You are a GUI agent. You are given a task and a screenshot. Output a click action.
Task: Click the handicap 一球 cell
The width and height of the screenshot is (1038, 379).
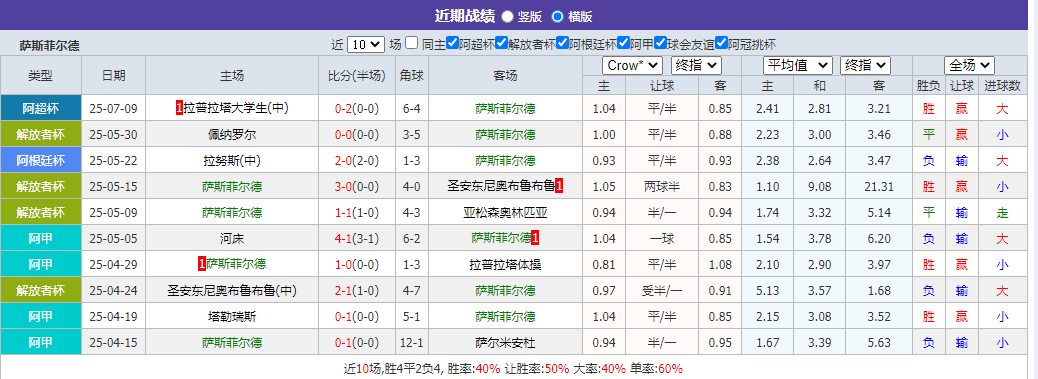coord(662,239)
